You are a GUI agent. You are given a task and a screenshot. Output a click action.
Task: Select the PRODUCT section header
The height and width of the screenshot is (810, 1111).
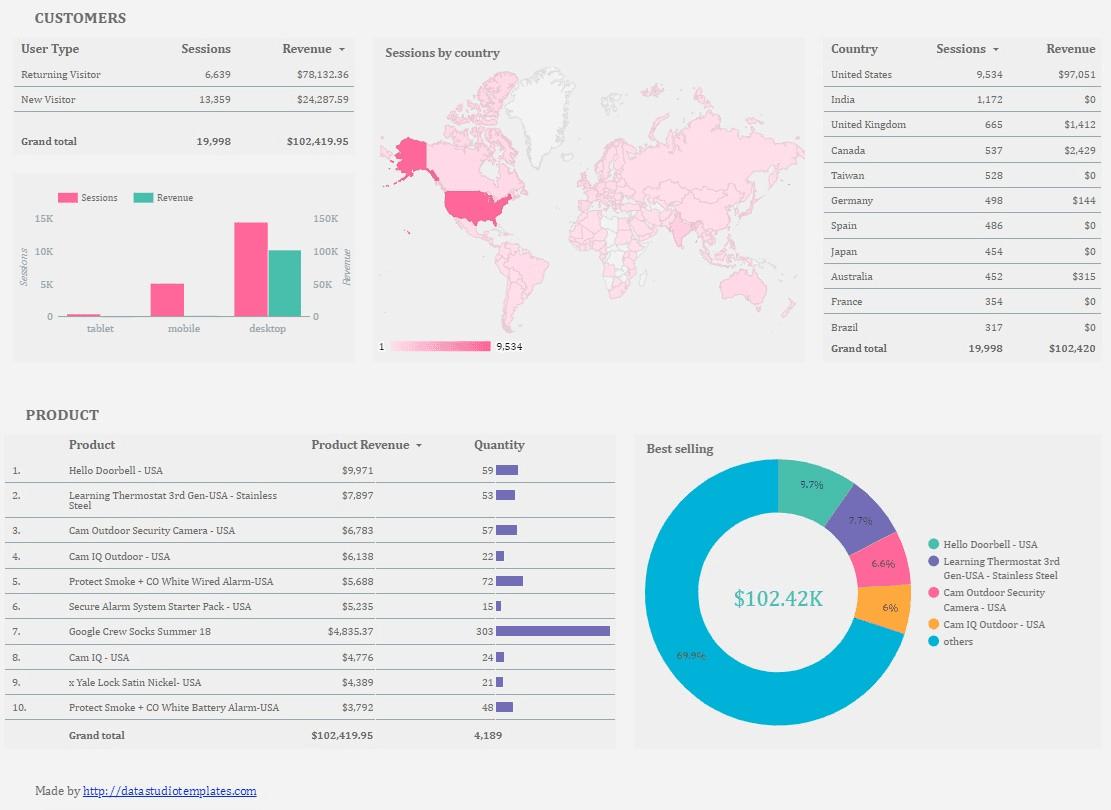click(62, 414)
